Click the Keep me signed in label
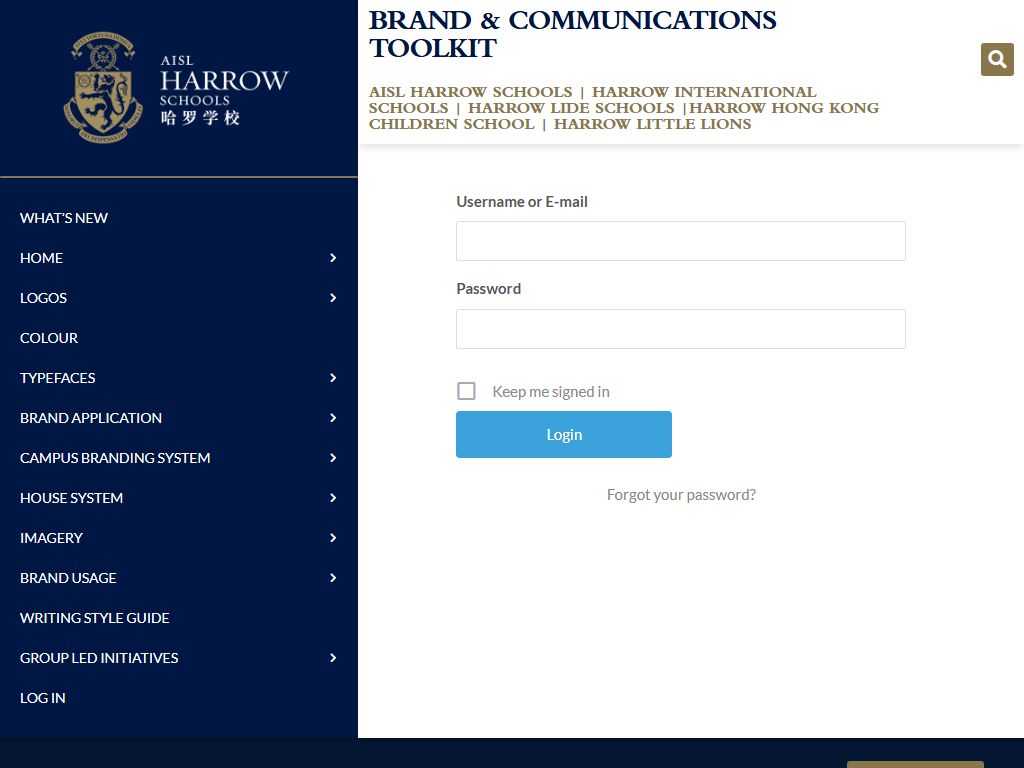The width and height of the screenshot is (1024, 768). click(551, 392)
